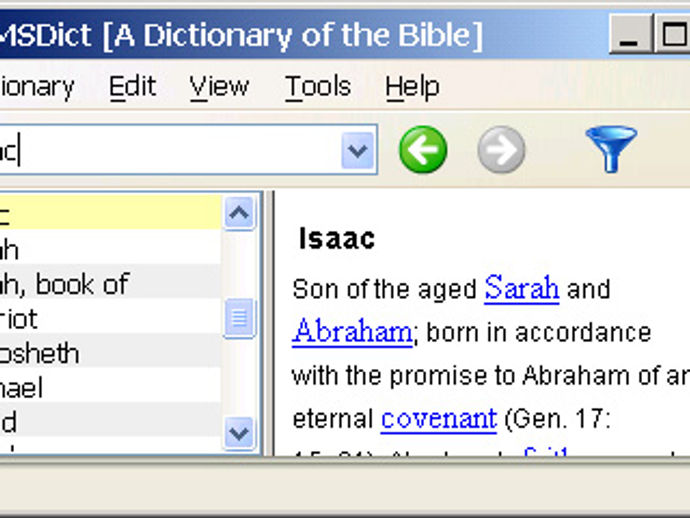This screenshot has height=518, width=690.
Task: Follow the Abraham hyperlink
Action: pos(352,331)
